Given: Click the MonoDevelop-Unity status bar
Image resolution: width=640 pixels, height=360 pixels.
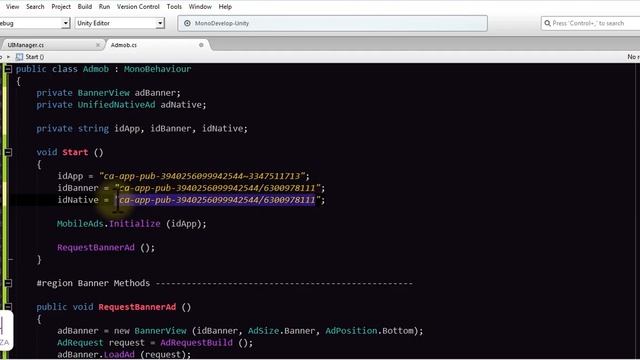Looking at the screenshot, I should pos(332,23).
